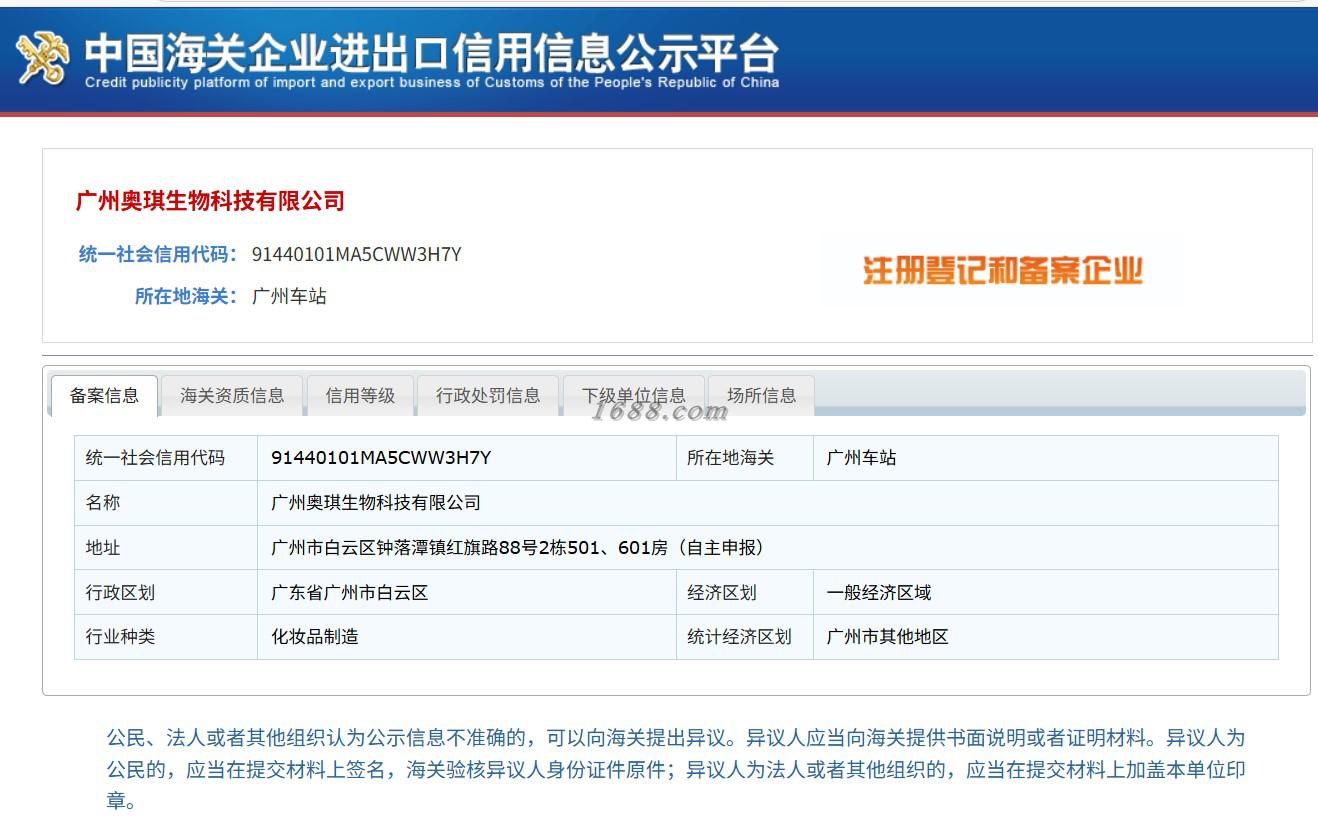This screenshot has width=1318, height=818.
Task: Click 广州车站 next to blue 所在地海关 label
Action: tap(289, 296)
